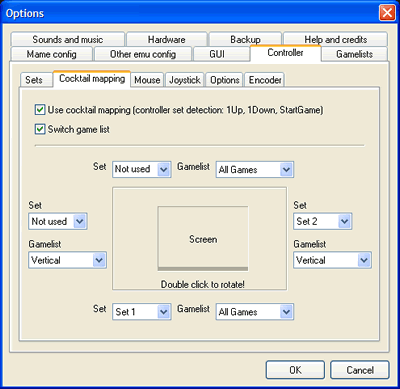Expand the left Set dropdown showing Not used
Viewport: 400px width, 389px height.
click(58, 221)
